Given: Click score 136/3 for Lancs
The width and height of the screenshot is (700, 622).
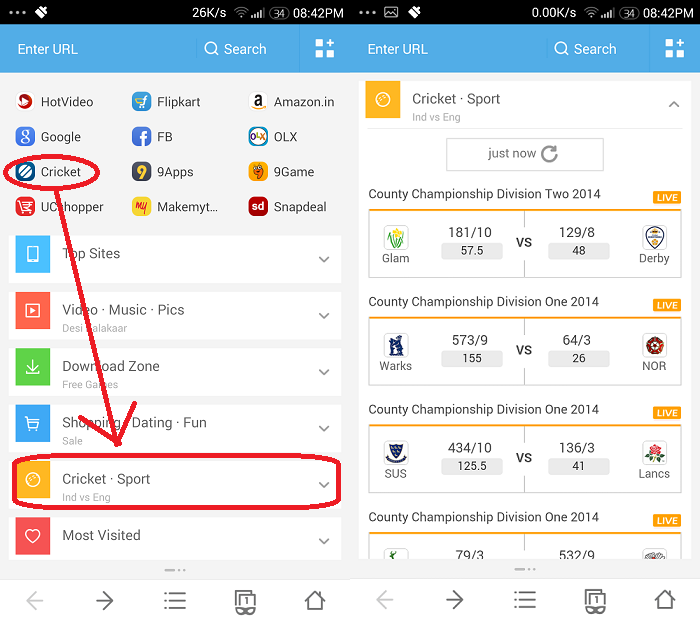Looking at the screenshot, I should pyautogui.click(x=577, y=448).
